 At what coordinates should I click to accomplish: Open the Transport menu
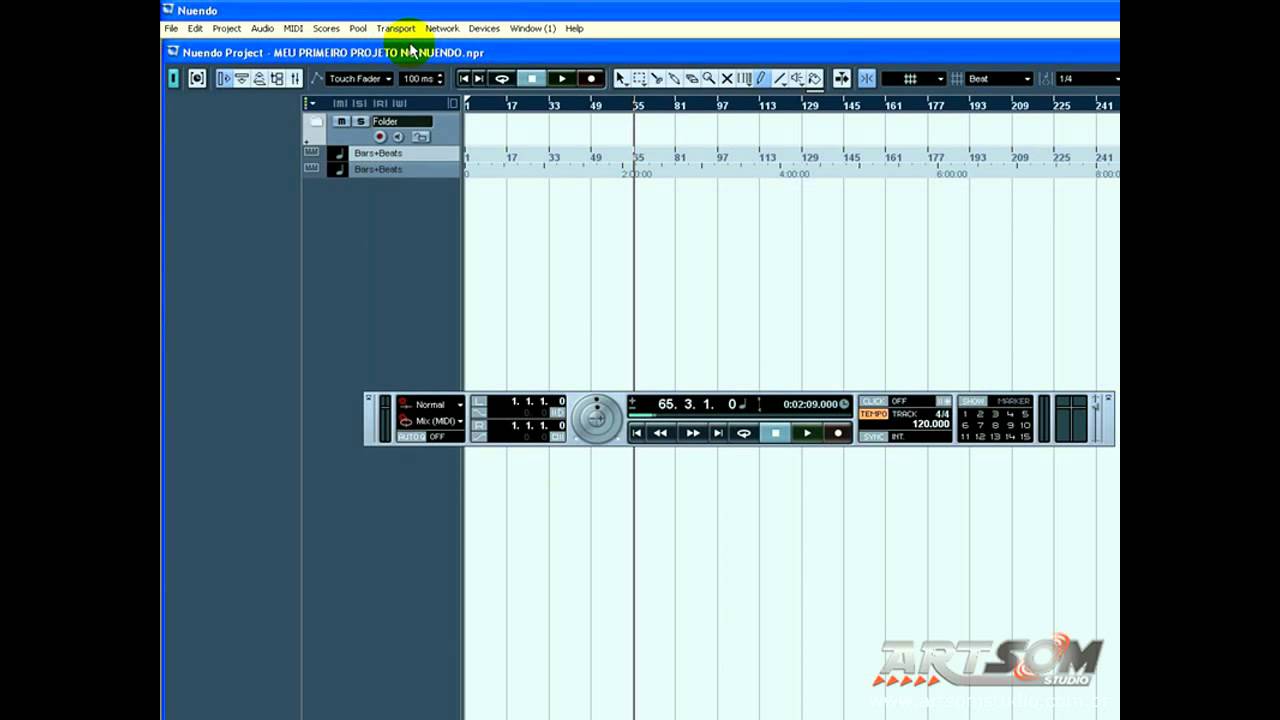(396, 28)
